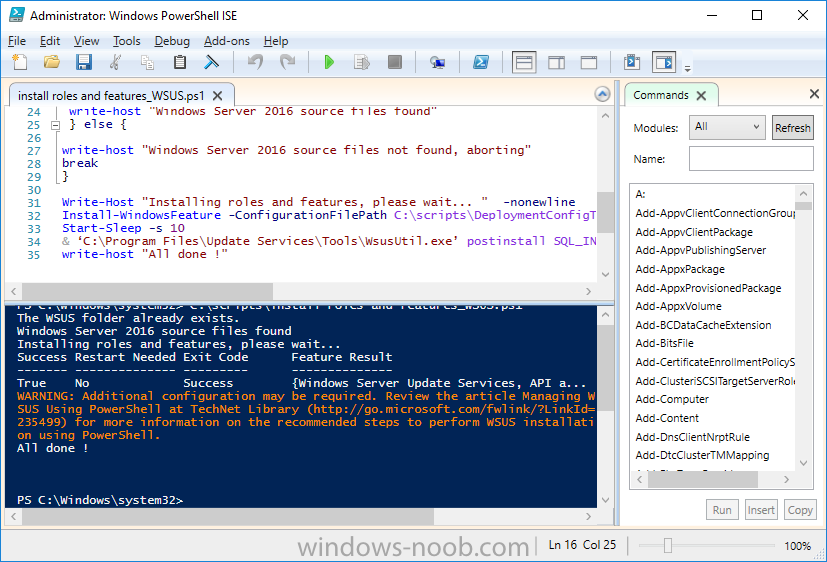This screenshot has height=562, width=827.
Task: Click command list scrollbar down arrow
Action: coord(803,463)
